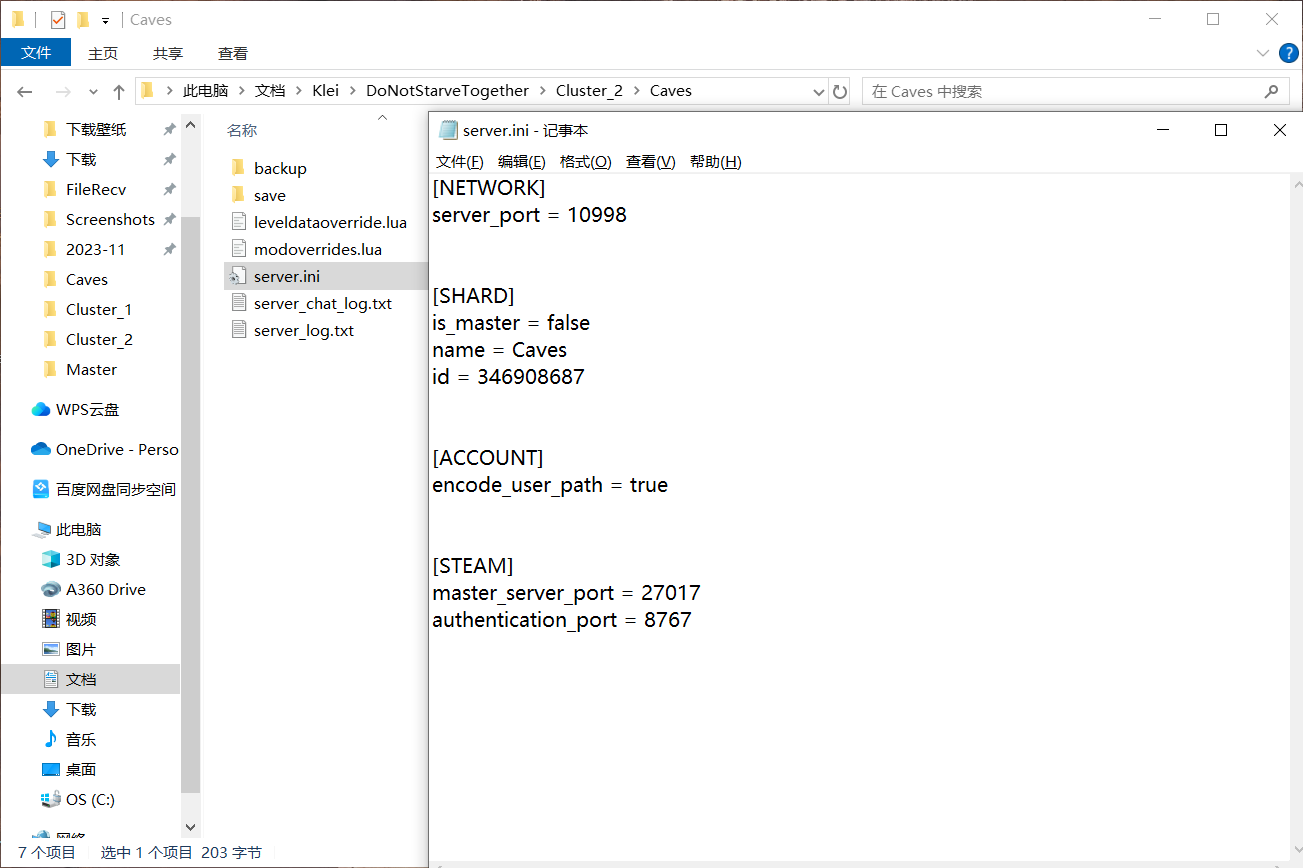Open 桌面 in the navigation pane

click(81, 769)
